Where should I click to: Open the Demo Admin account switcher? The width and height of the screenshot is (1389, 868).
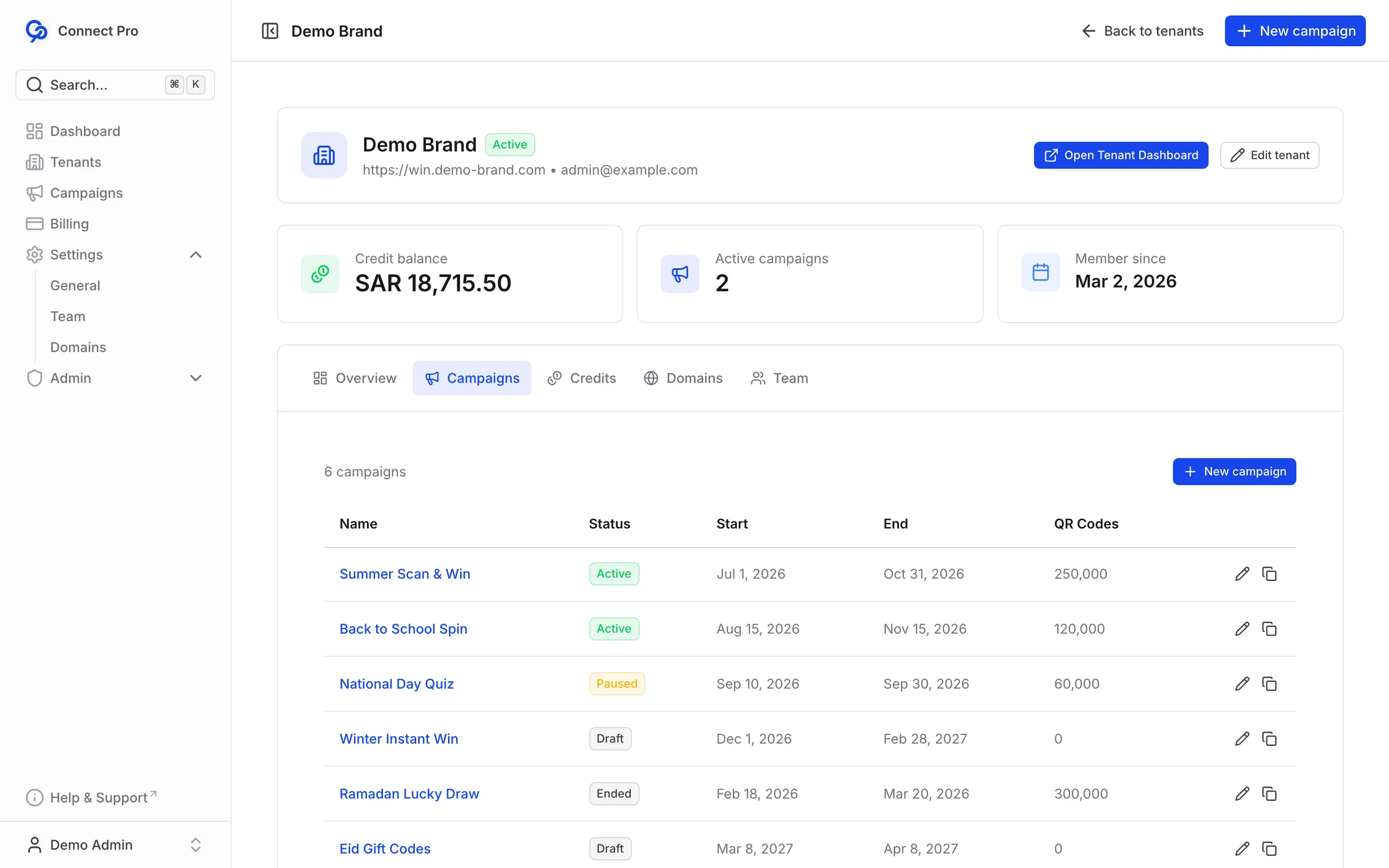(x=115, y=844)
